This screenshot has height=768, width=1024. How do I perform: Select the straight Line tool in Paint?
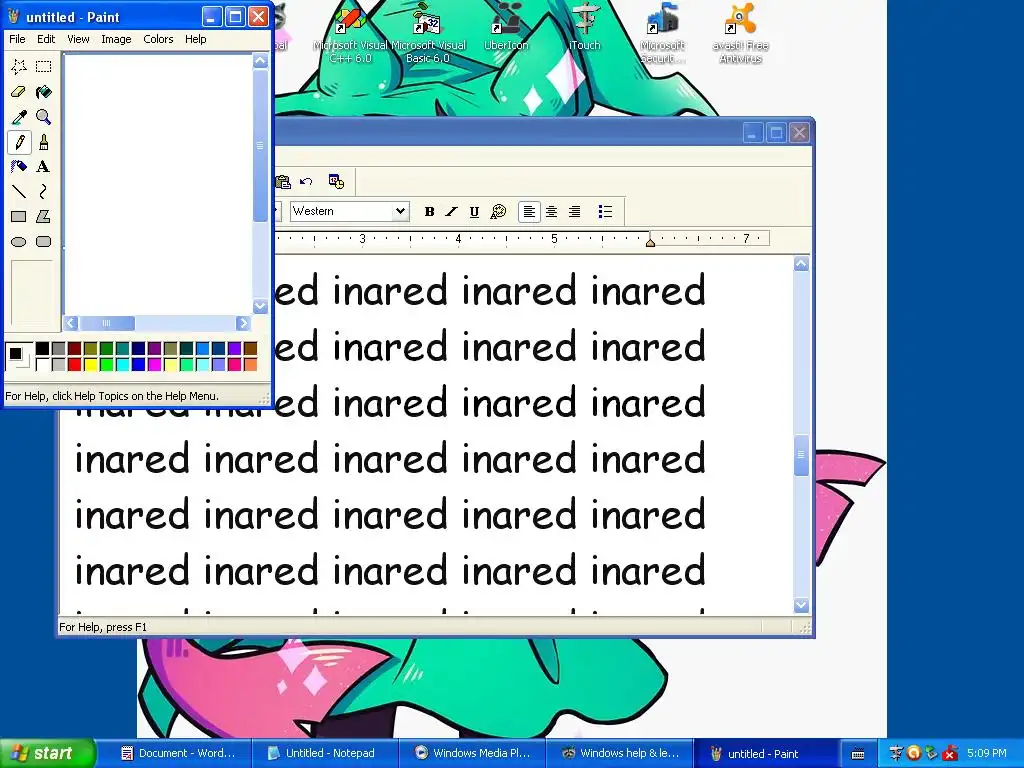click(19, 191)
